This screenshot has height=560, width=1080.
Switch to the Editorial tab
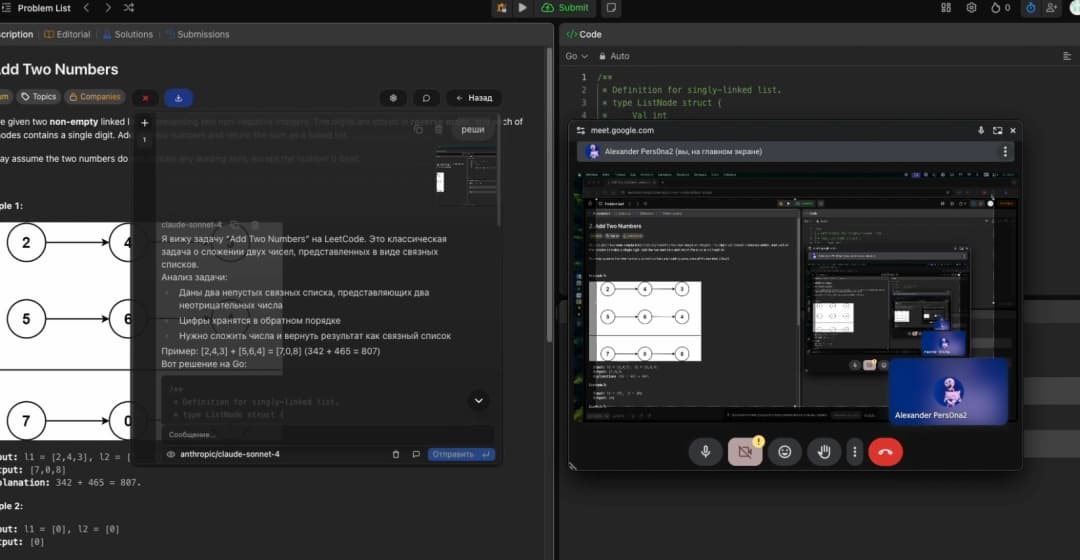click(67, 34)
